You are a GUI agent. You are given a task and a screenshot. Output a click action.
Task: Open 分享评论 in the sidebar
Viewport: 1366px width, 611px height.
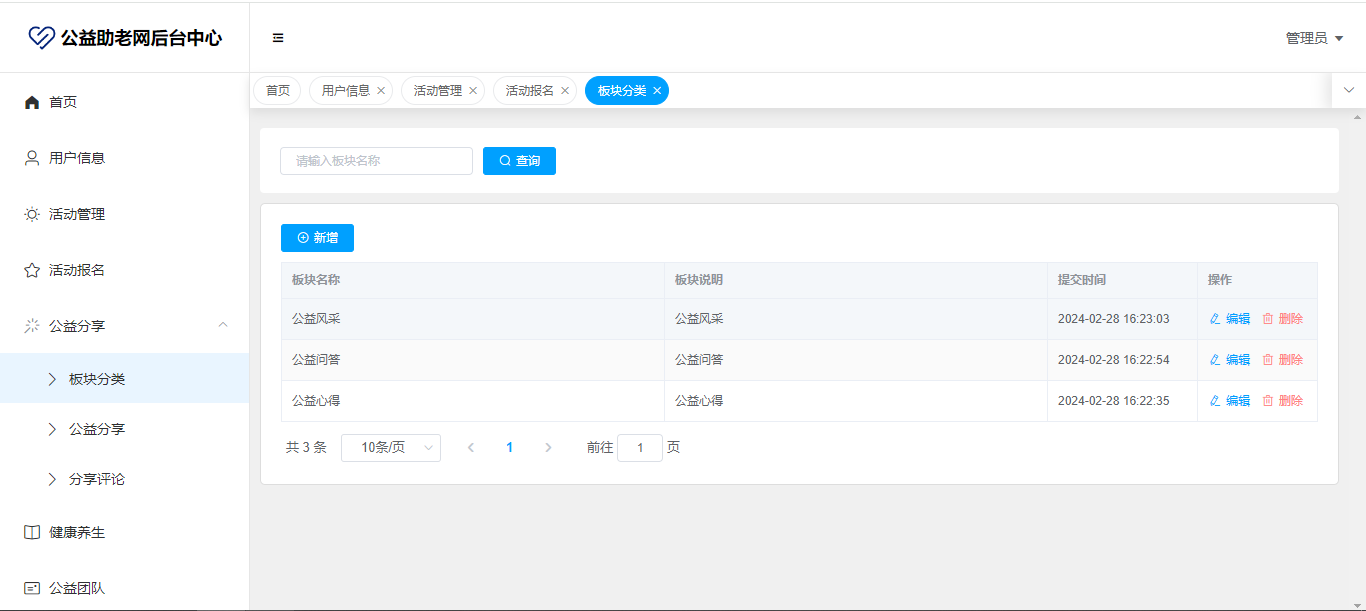tap(97, 479)
